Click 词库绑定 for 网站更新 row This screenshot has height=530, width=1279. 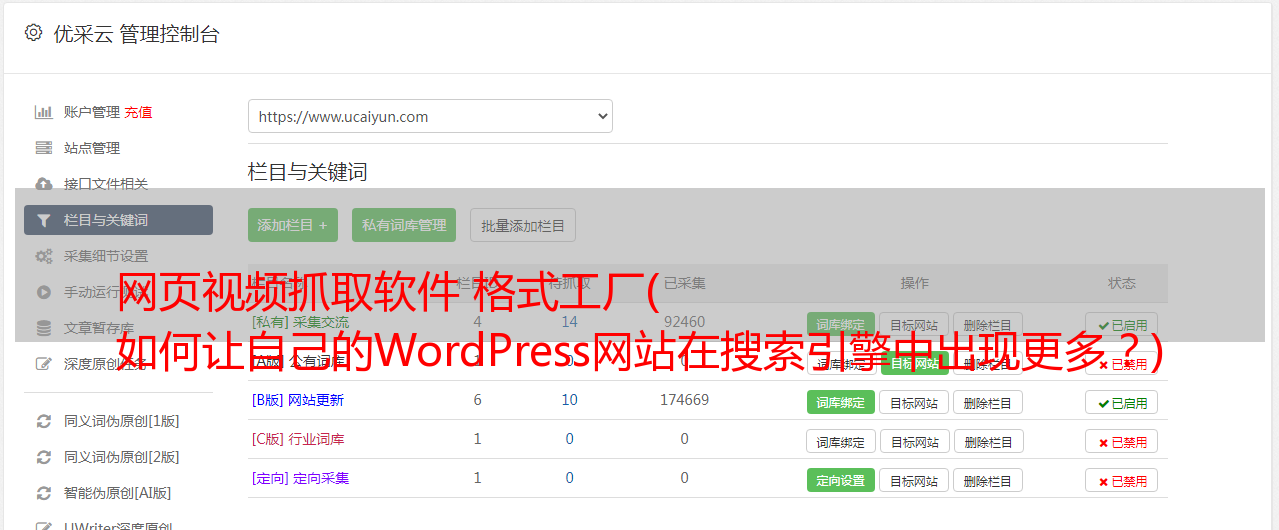pyautogui.click(x=841, y=402)
